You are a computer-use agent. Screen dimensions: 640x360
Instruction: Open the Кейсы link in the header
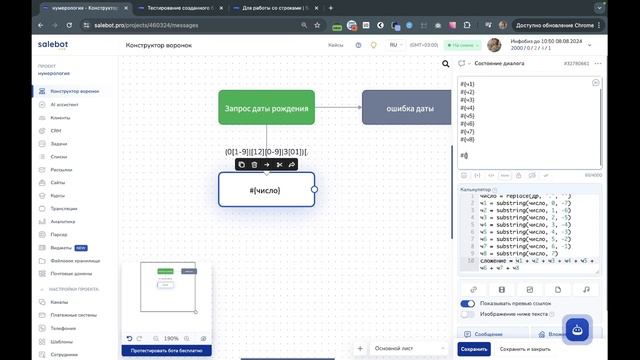[x=336, y=45]
